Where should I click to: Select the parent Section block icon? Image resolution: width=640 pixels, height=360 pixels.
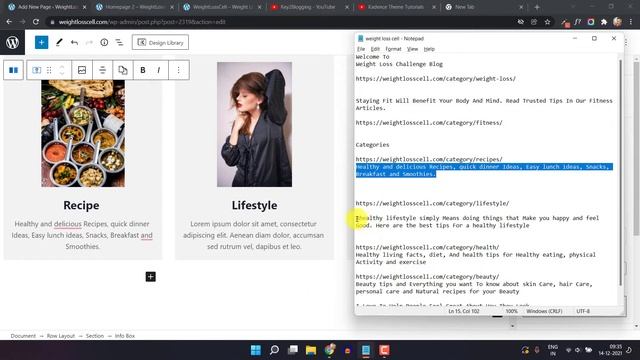(x=13, y=70)
